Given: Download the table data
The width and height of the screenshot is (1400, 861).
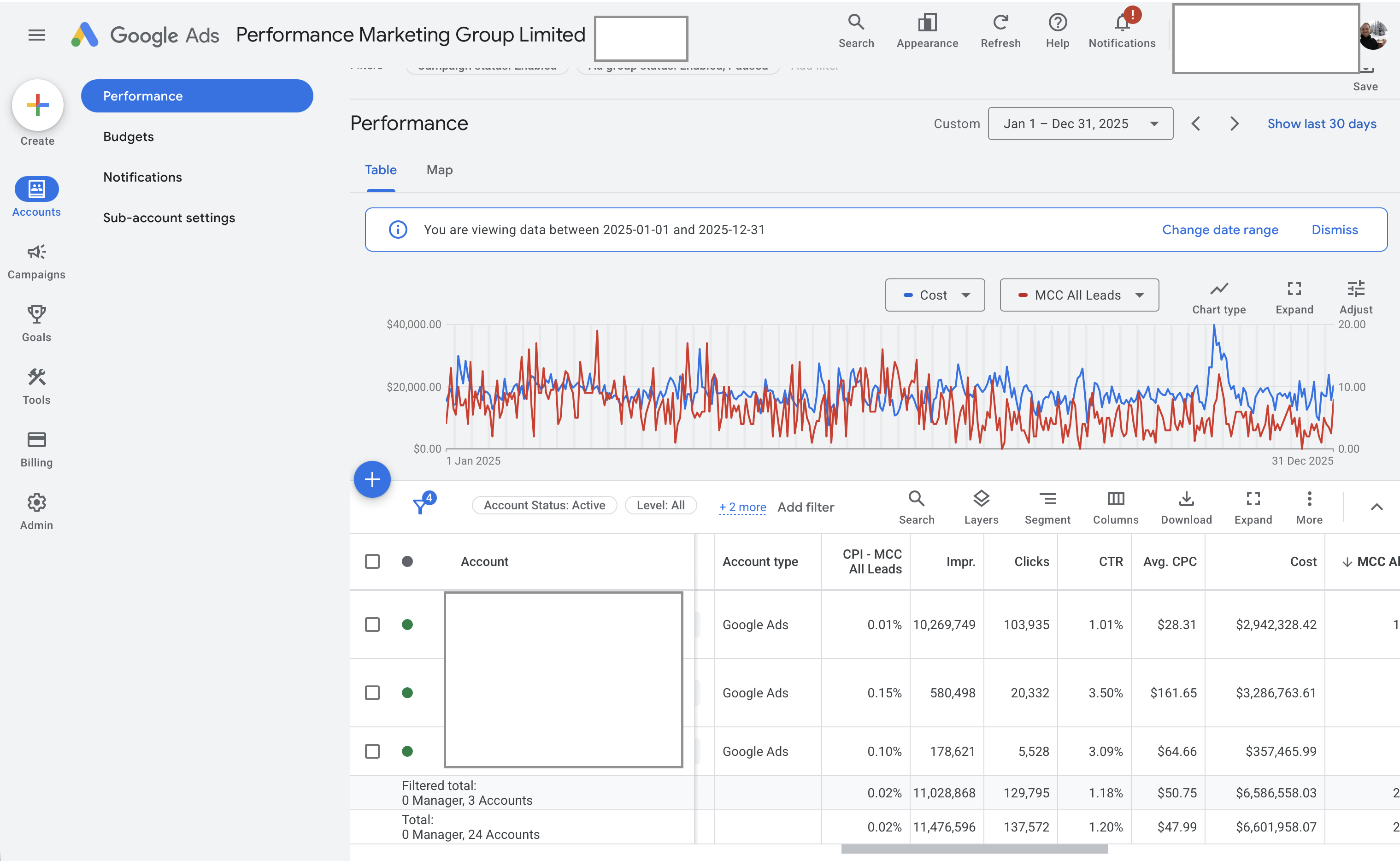Looking at the screenshot, I should [x=1186, y=507].
